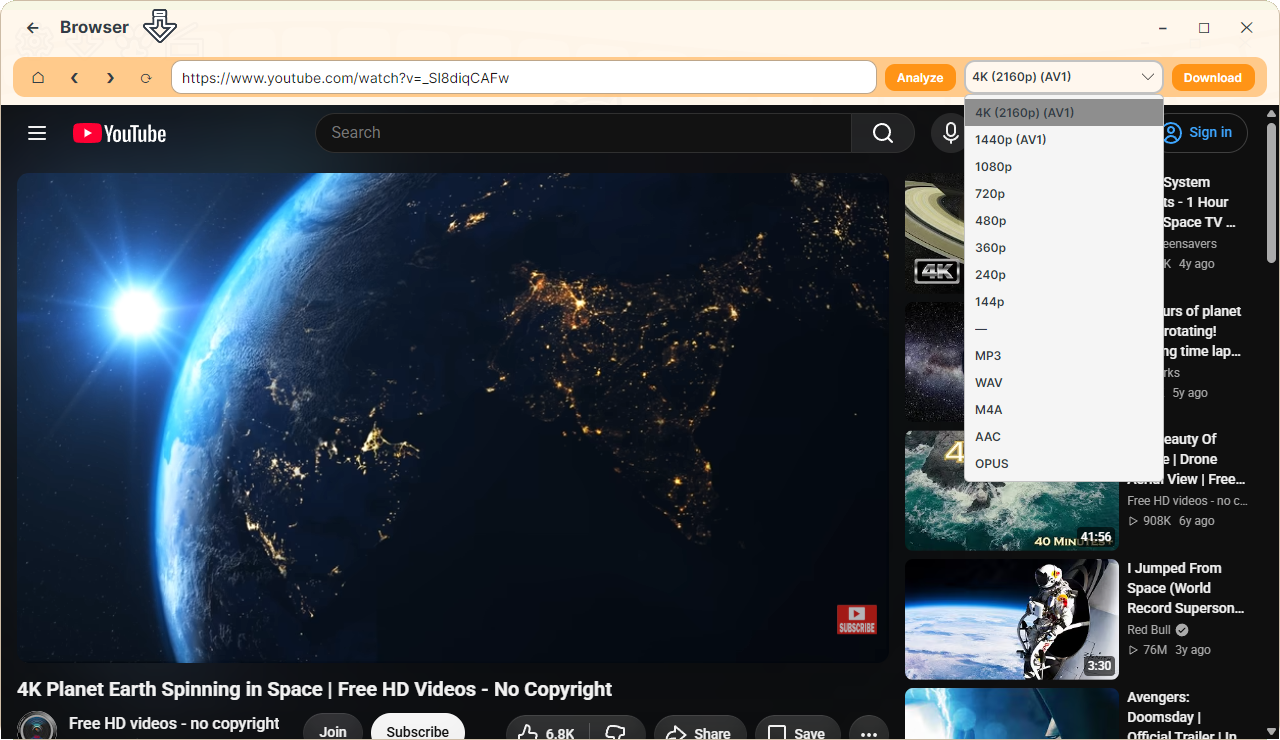
Task: Click the Red Bull channel name
Action: (1149, 630)
